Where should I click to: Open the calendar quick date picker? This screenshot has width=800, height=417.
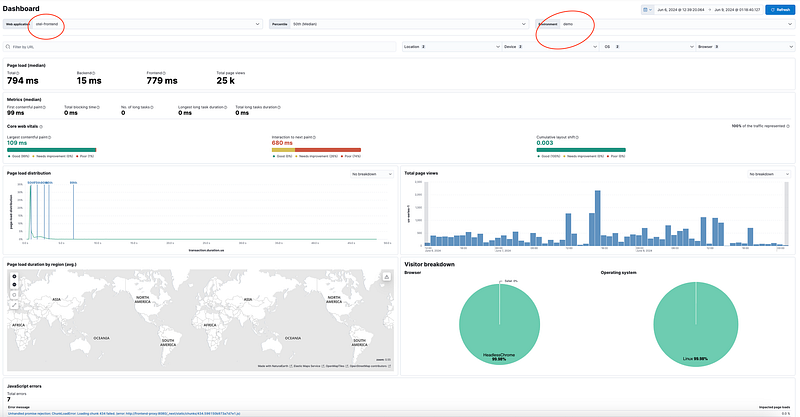click(x=647, y=10)
